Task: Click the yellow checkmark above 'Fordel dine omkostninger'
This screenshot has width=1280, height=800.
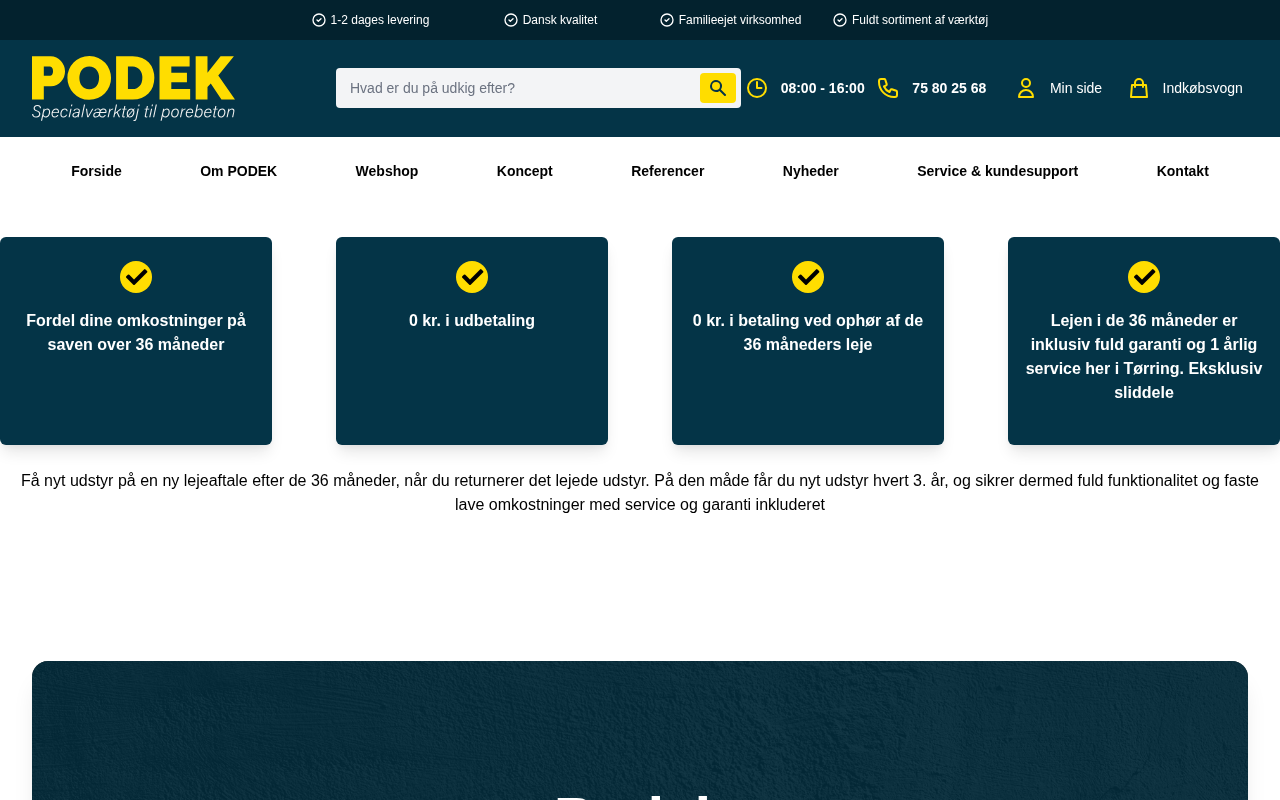Action: coord(136,277)
